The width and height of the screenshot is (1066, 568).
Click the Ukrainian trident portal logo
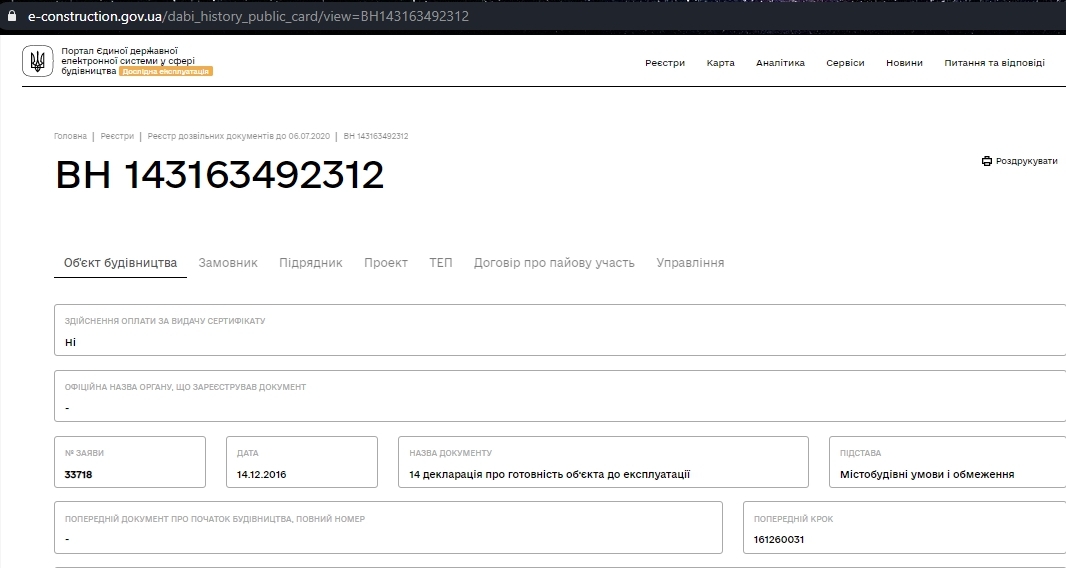tap(37, 61)
